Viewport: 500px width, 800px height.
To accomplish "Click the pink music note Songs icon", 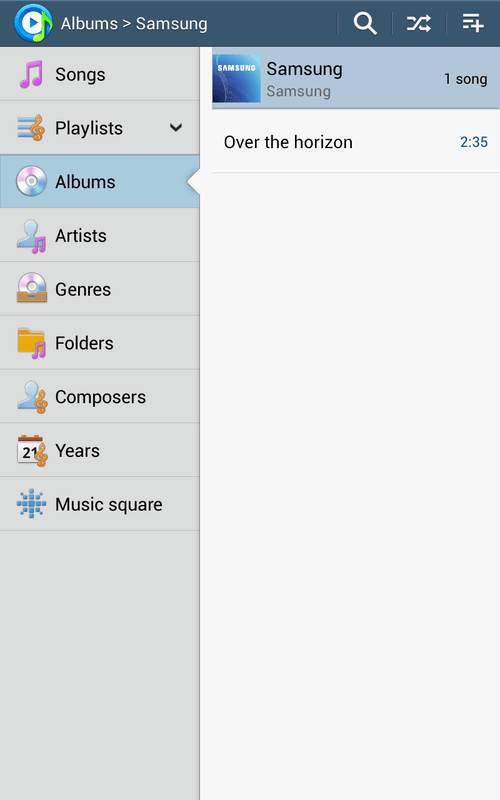I will [x=32, y=74].
